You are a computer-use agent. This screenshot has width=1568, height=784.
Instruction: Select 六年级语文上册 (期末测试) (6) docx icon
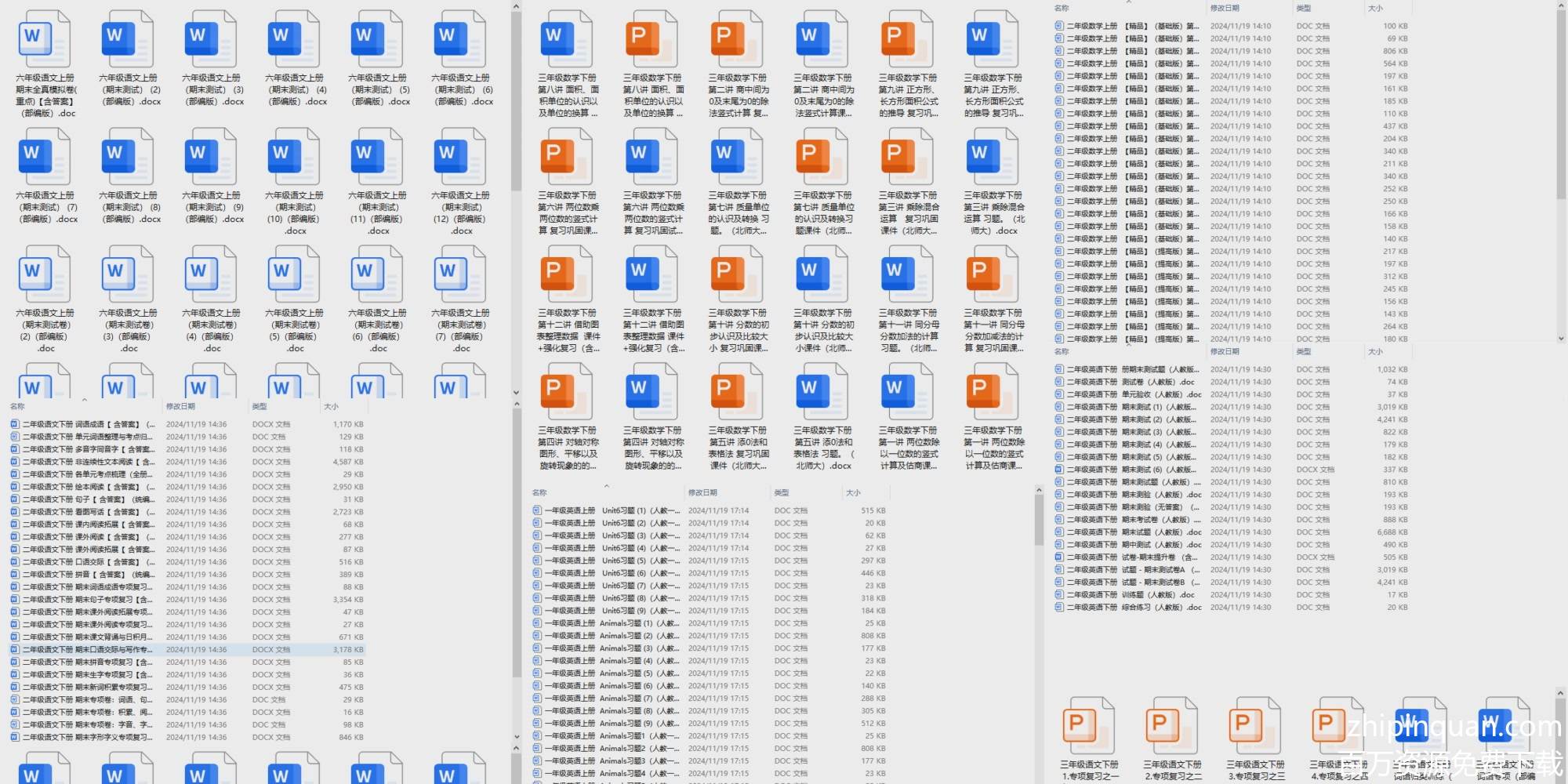tap(460, 39)
